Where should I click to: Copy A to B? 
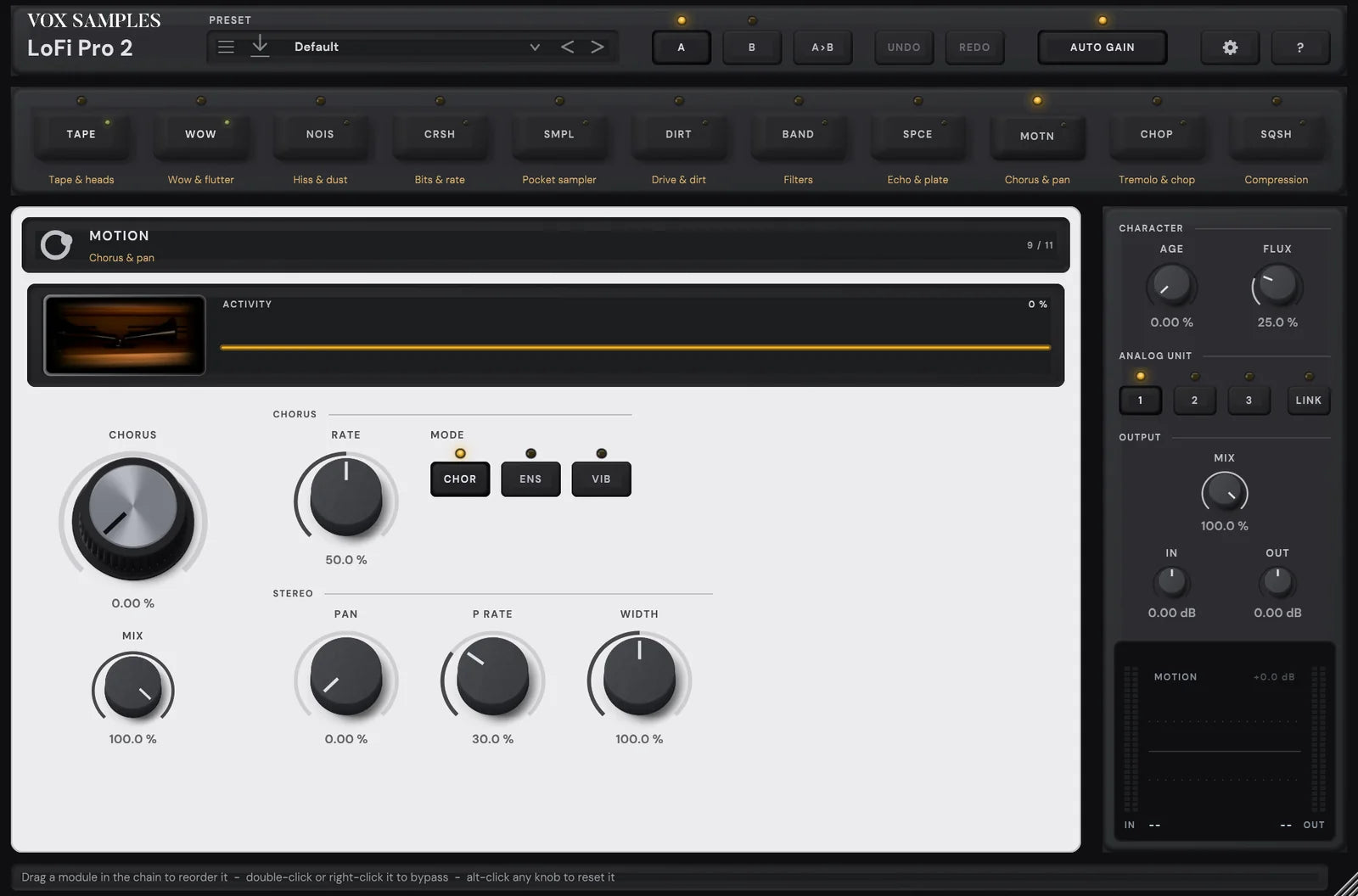pos(822,48)
